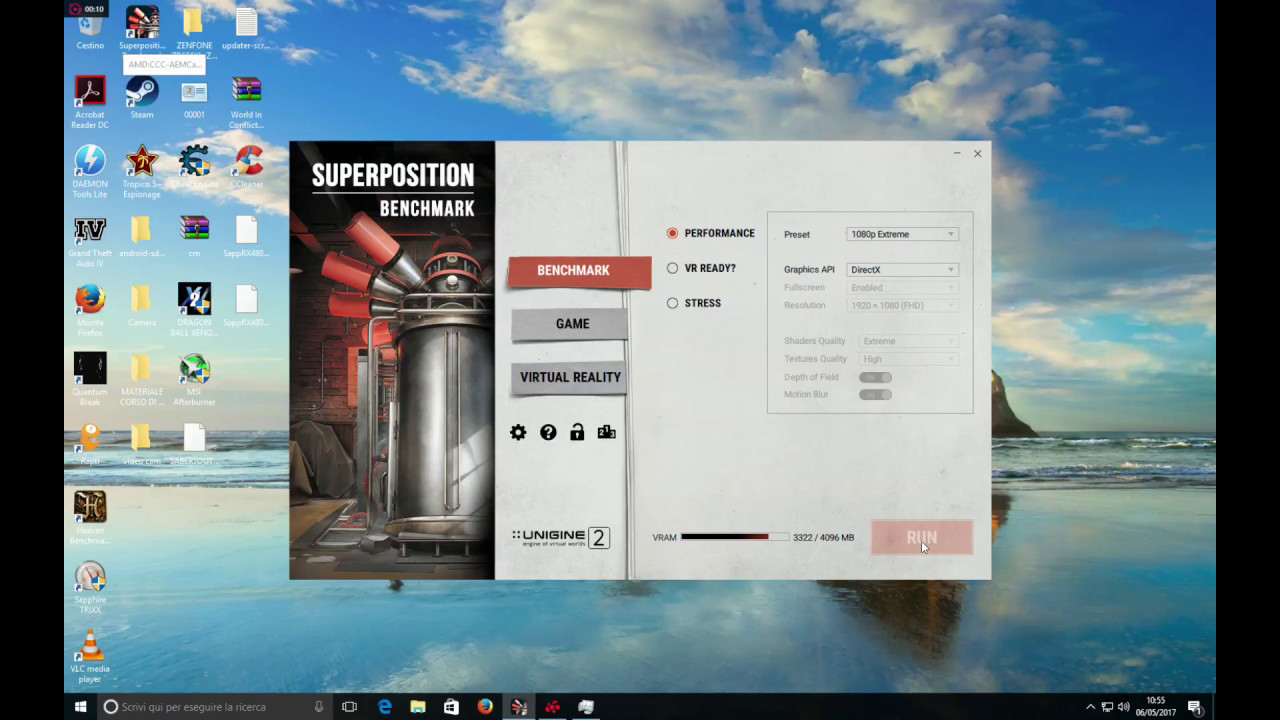Open the Graphics API dropdown showing DirectX
Image resolution: width=1280 pixels, height=720 pixels.
(903, 270)
